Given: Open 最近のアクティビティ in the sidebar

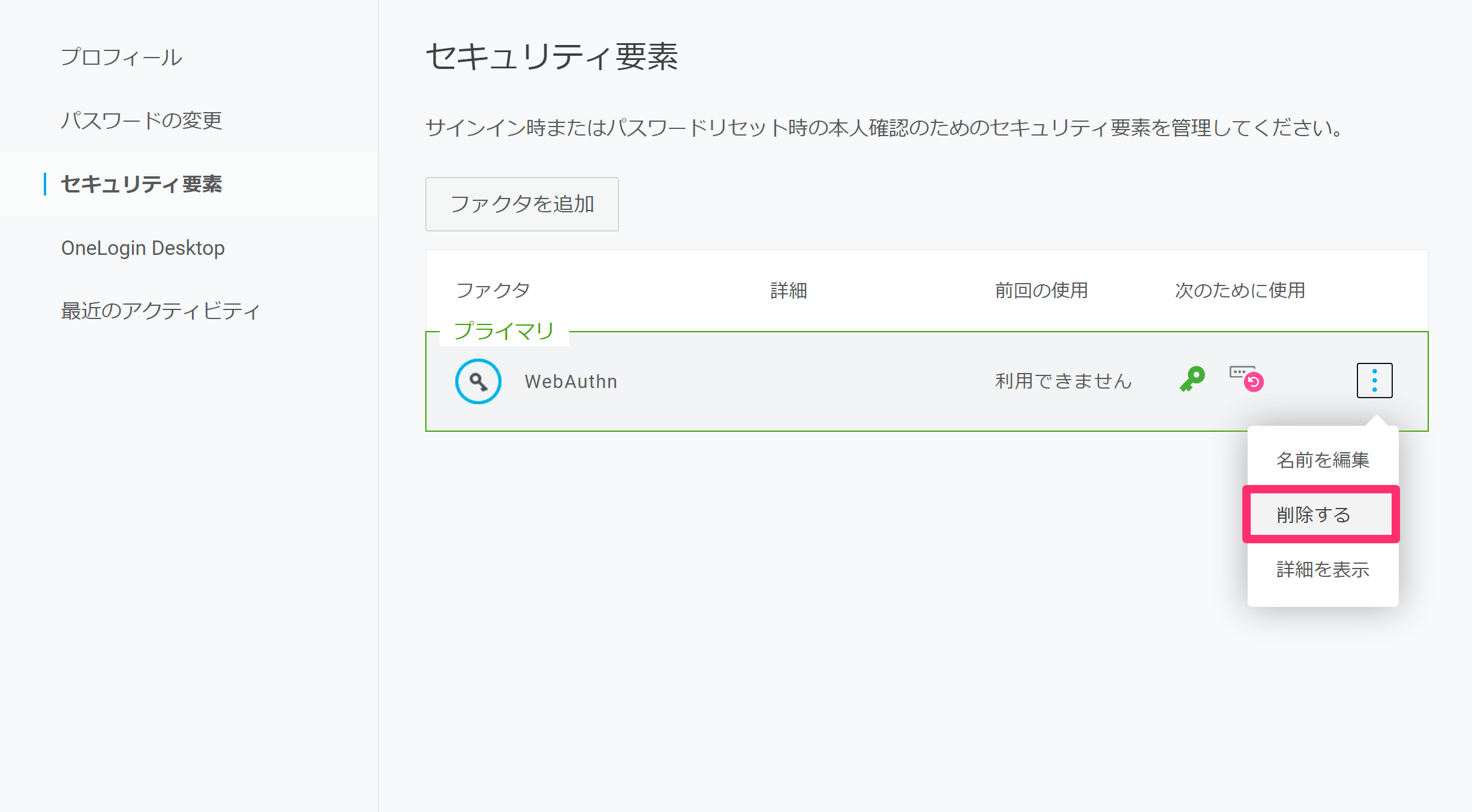Looking at the screenshot, I should [x=160, y=311].
